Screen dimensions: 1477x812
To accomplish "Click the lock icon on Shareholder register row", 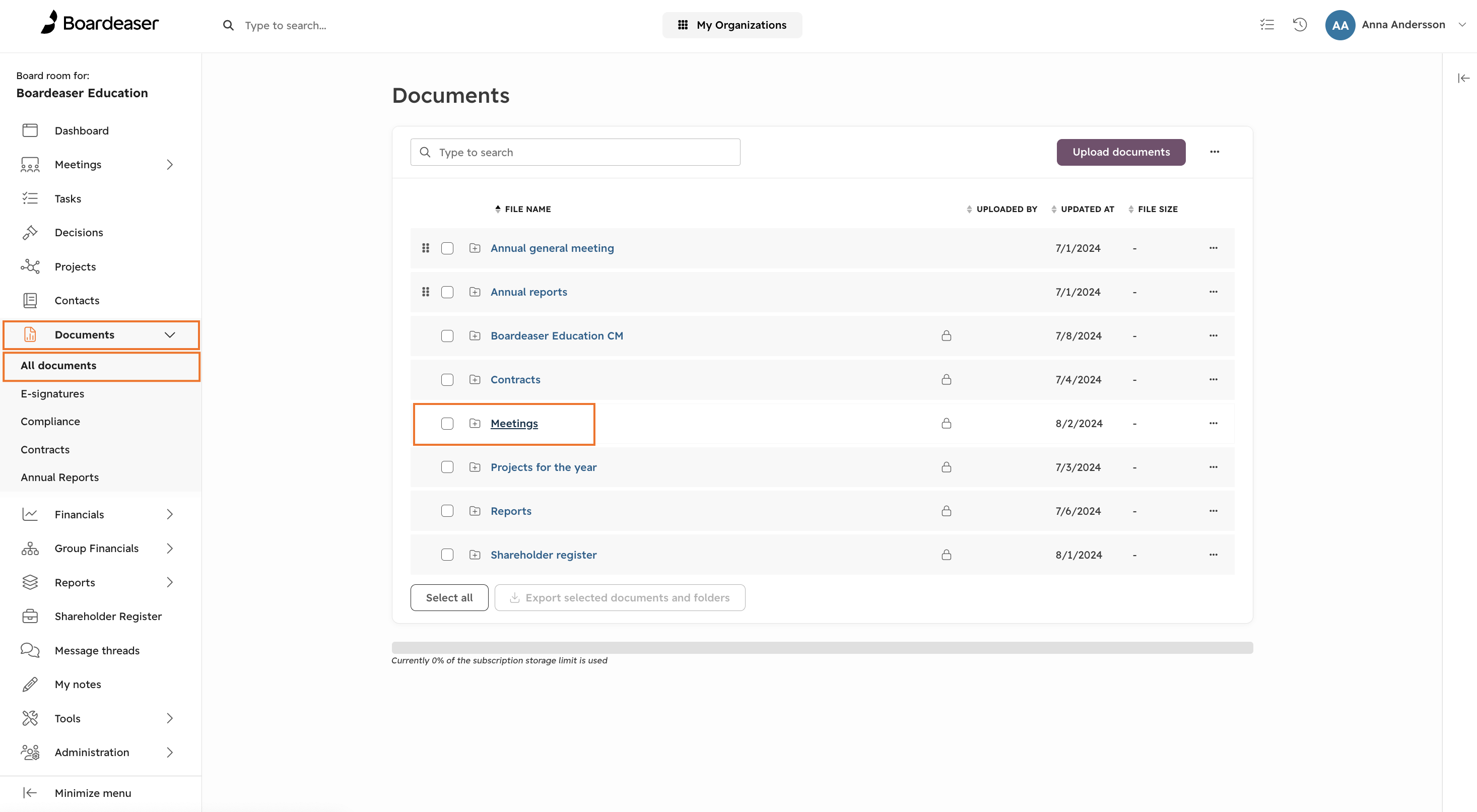I will coord(946,555).
